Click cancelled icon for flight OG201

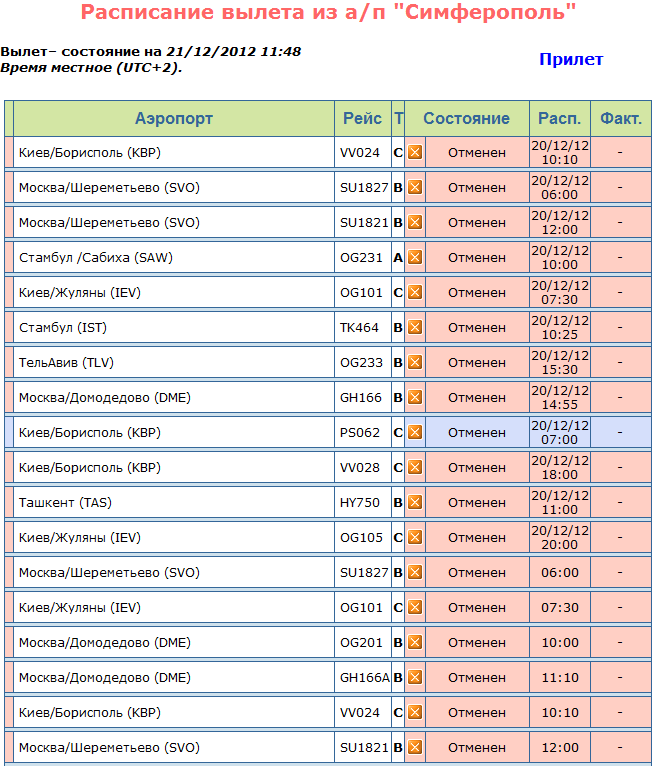point(415,642)
